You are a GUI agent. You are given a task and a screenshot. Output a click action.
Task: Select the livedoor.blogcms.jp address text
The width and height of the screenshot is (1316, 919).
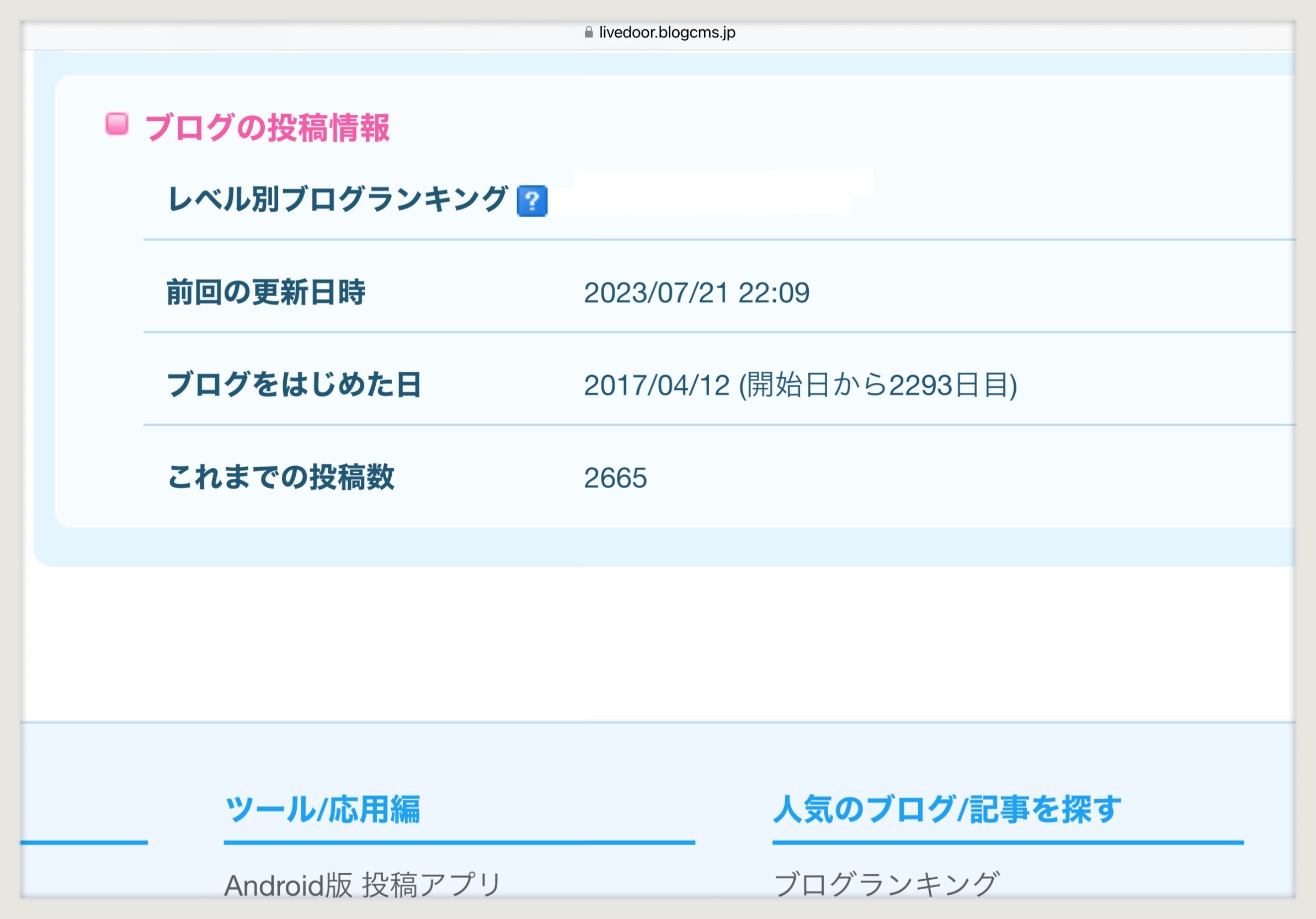(667, 32)
